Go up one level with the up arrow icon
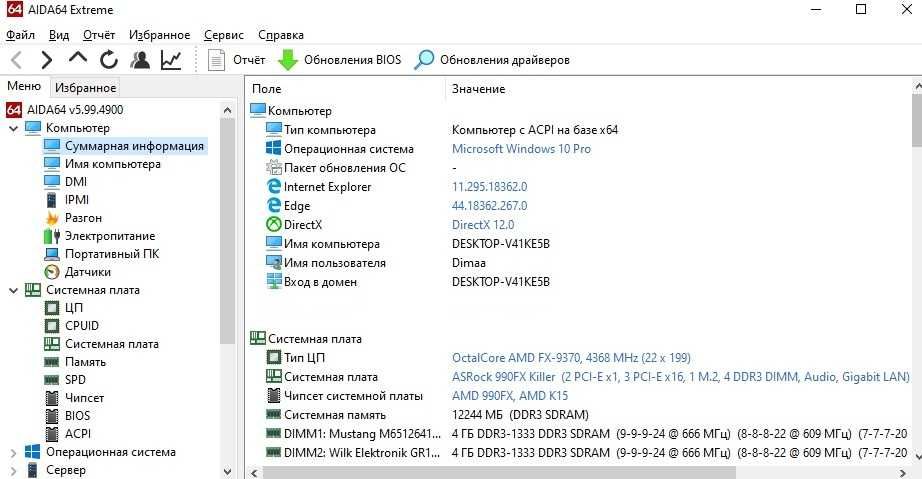Viewport: 922px width, 479px height. [x=78, y=58]
